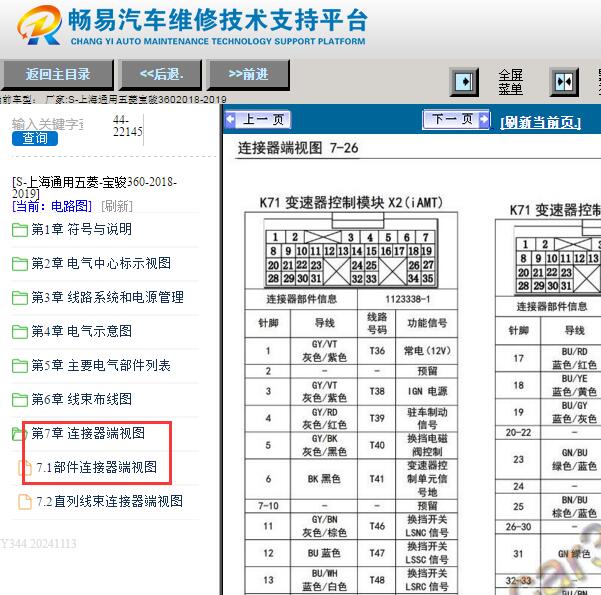The height and width of the screenshot is (595, 601).
Task: Click document icon of 7.2直列线束连接器端视图
Action: [25, 502]
